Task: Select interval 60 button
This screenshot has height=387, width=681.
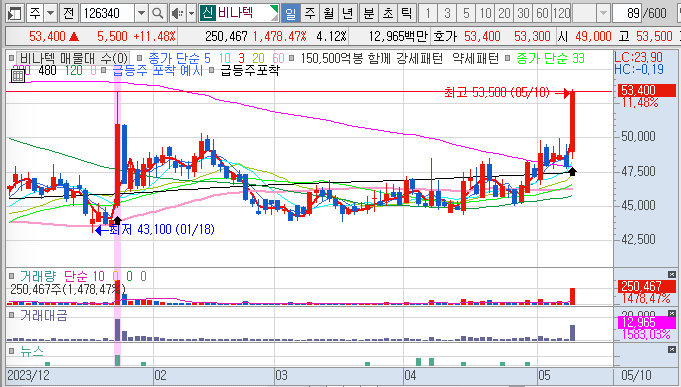Action: [542, 13]
